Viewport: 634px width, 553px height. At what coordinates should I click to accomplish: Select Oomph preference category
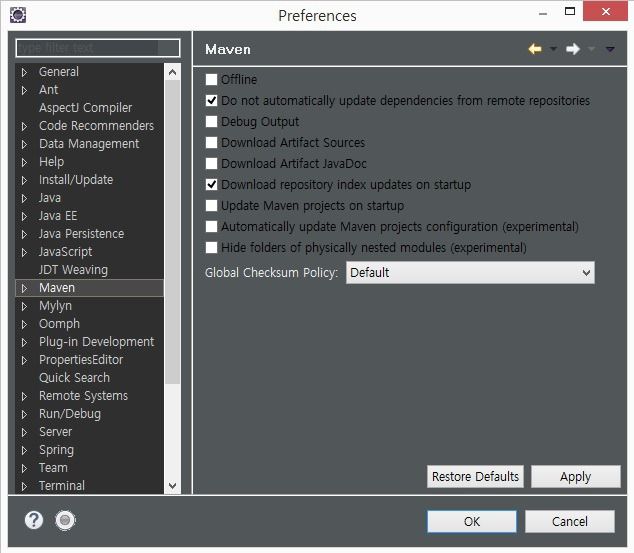pos(59,324)
